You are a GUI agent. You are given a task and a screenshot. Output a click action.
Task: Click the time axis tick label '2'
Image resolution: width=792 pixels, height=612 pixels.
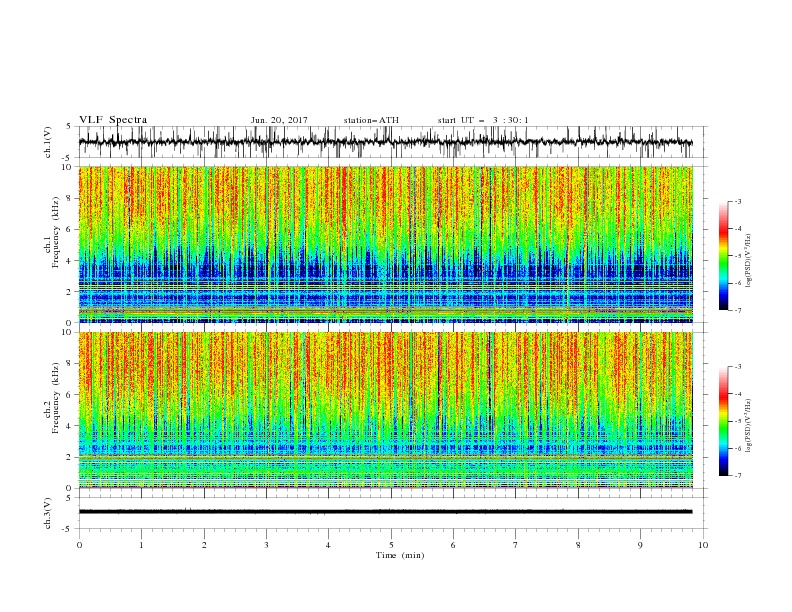(204, 545)
